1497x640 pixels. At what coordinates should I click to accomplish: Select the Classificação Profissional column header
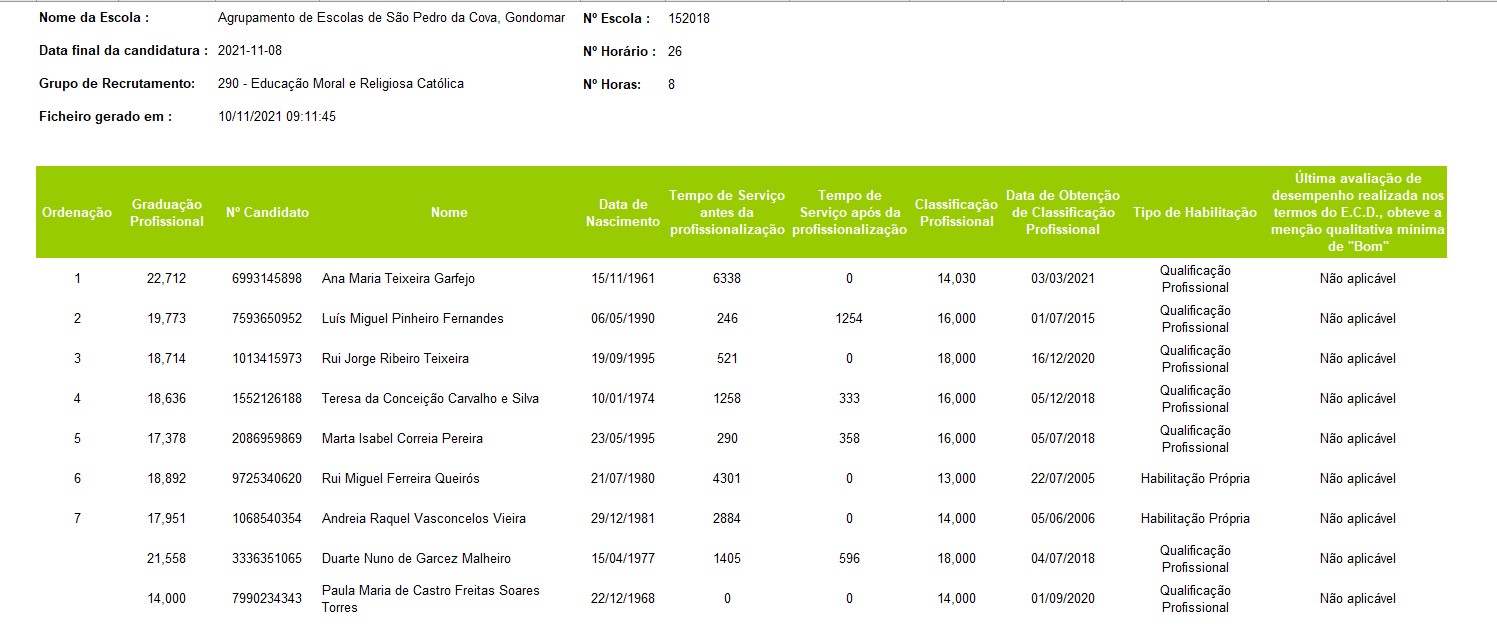tap(956, 212)
